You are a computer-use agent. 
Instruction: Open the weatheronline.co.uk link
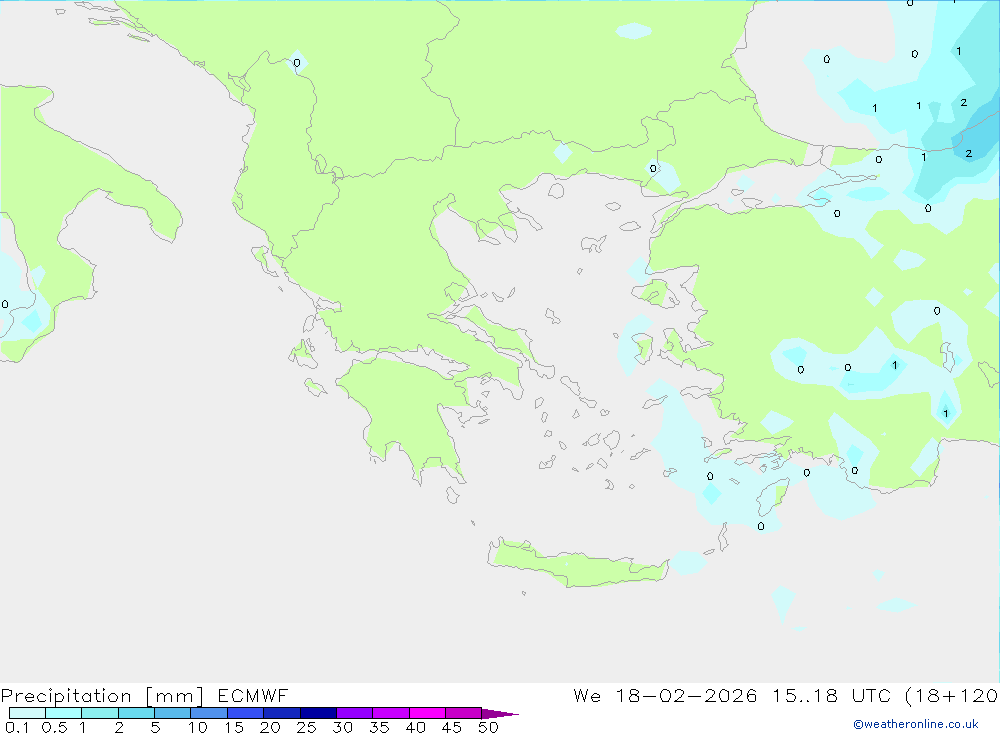point(916,724)
